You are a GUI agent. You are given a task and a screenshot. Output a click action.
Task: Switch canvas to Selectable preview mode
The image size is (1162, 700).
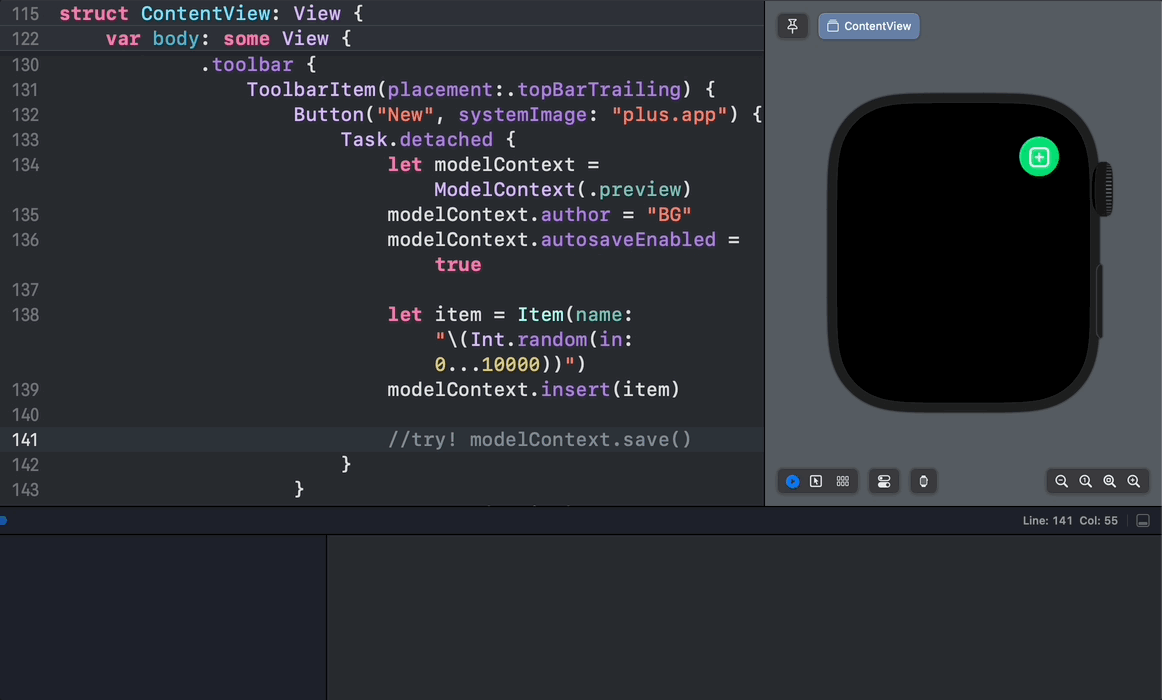click(x=816, y=481)
